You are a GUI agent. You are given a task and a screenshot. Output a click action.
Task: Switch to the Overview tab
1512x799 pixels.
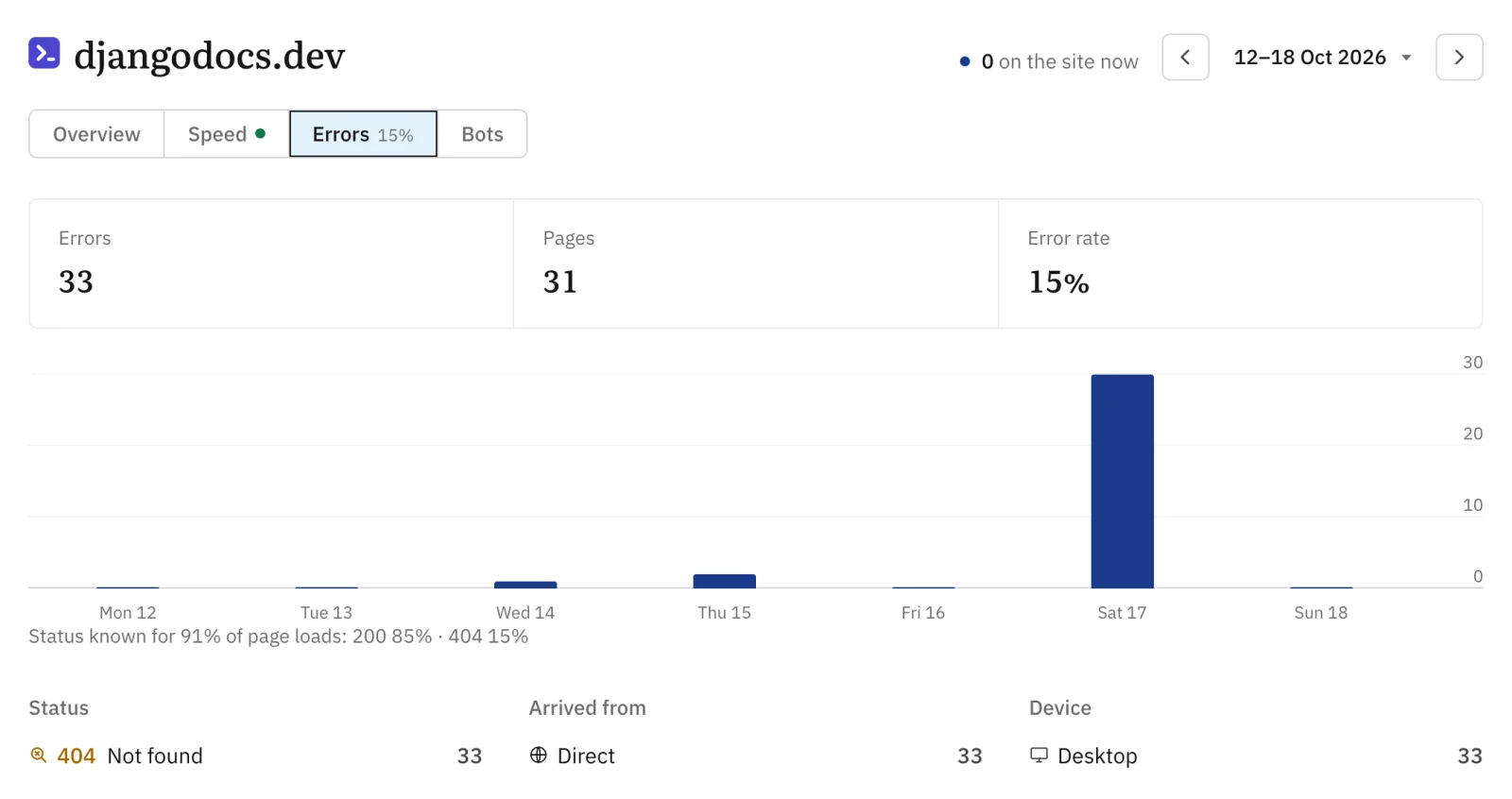[96, 134]
